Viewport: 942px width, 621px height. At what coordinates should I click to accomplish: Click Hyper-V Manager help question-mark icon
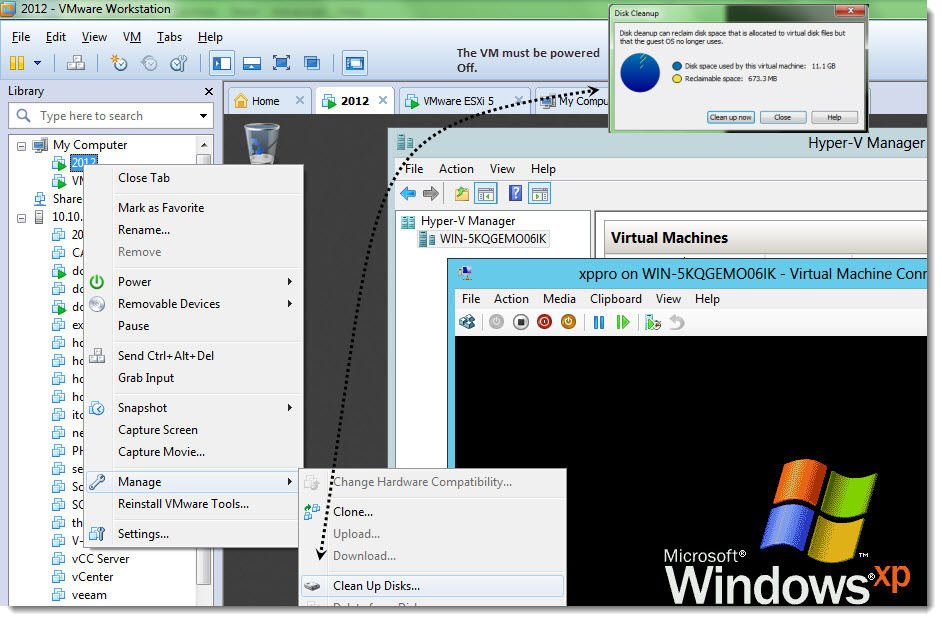515,193
